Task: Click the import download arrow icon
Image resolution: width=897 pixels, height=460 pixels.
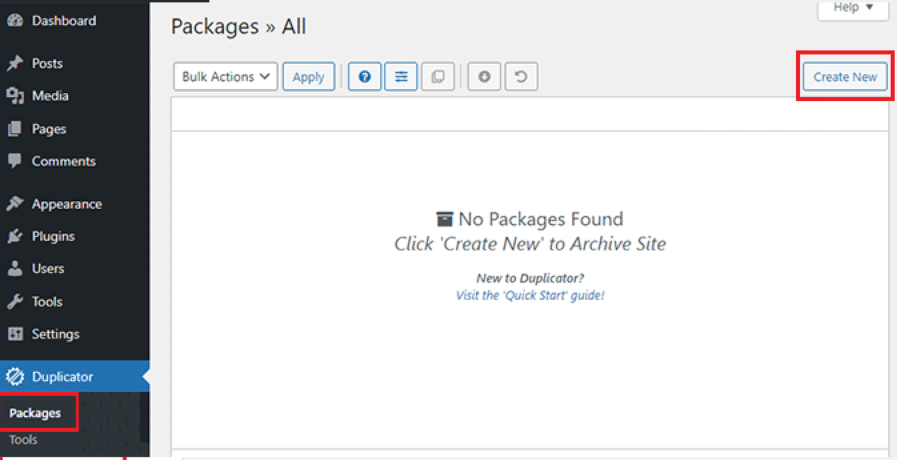Action: pyautogui.click(x=484, y=77)
